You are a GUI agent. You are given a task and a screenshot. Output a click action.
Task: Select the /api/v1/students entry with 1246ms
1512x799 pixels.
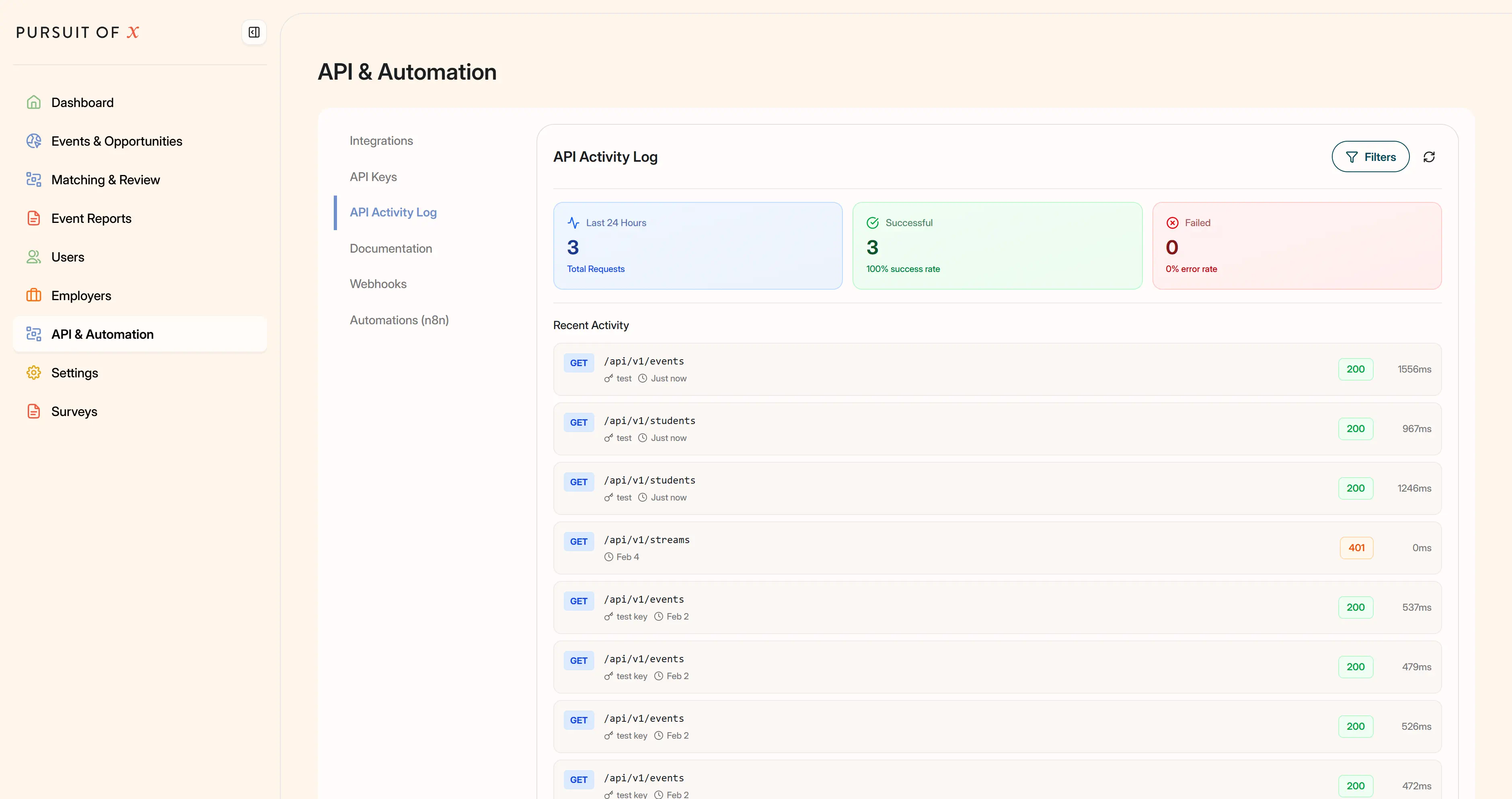[x=996, y=488]
